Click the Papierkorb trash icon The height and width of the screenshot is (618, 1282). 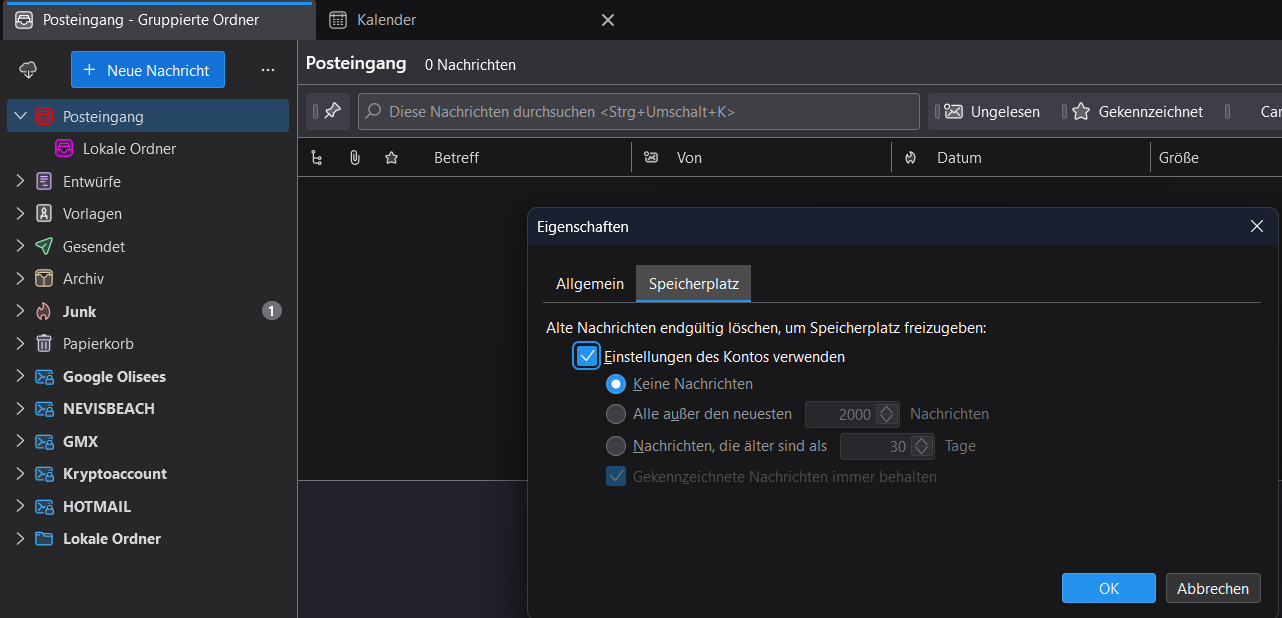coord(44,344)
